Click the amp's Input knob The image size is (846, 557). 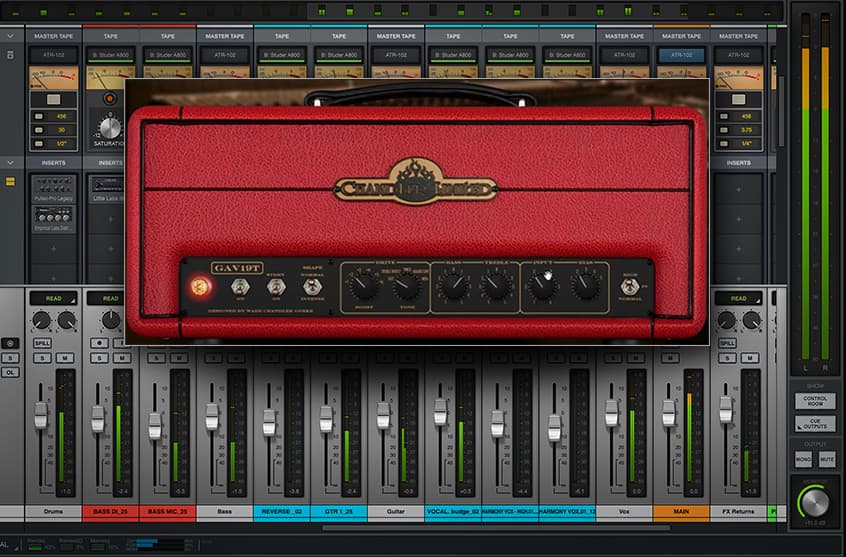coord(542,286)
